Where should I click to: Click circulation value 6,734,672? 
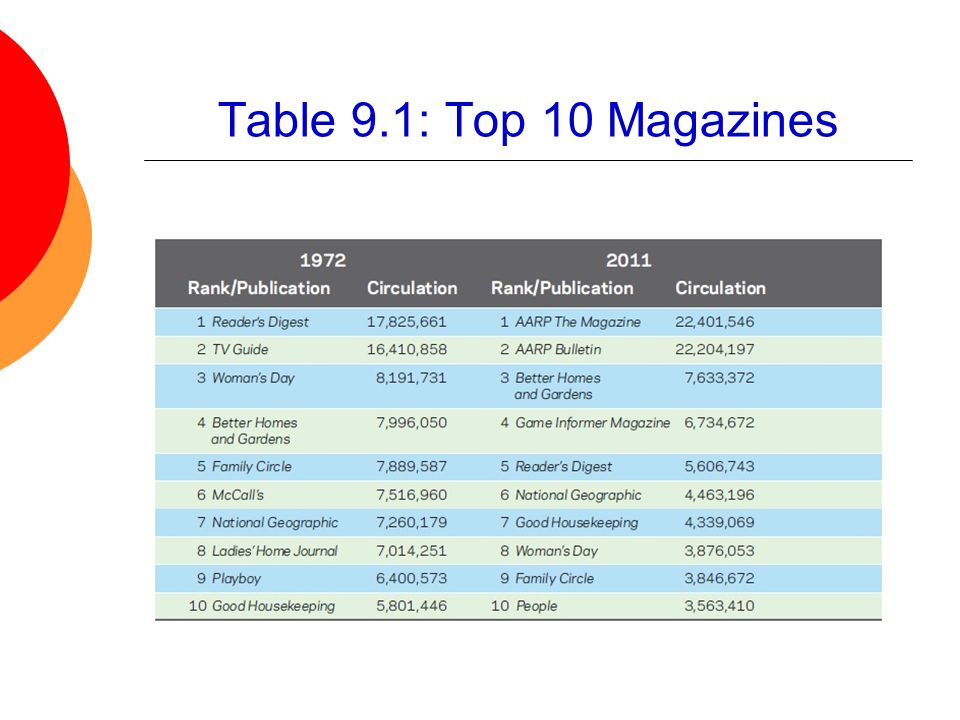pyautogui.click(x=719, y=422)
